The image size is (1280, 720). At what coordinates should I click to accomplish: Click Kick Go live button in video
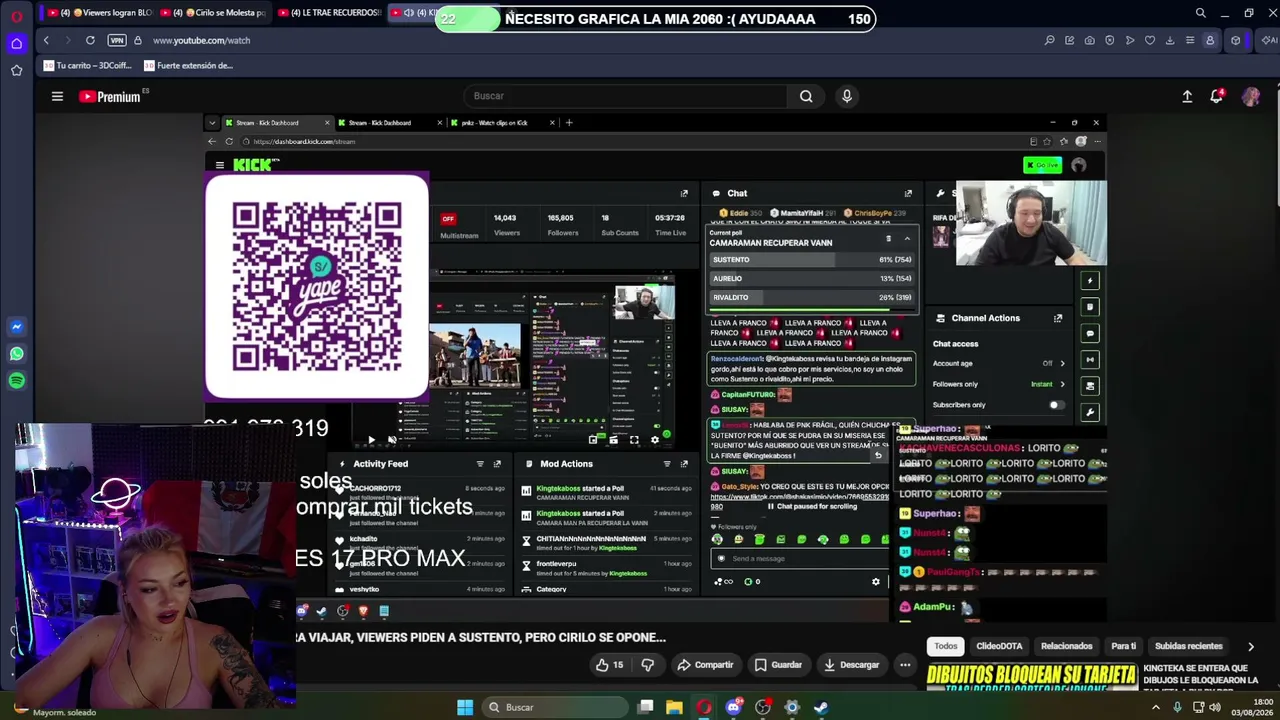point(1042,165)
